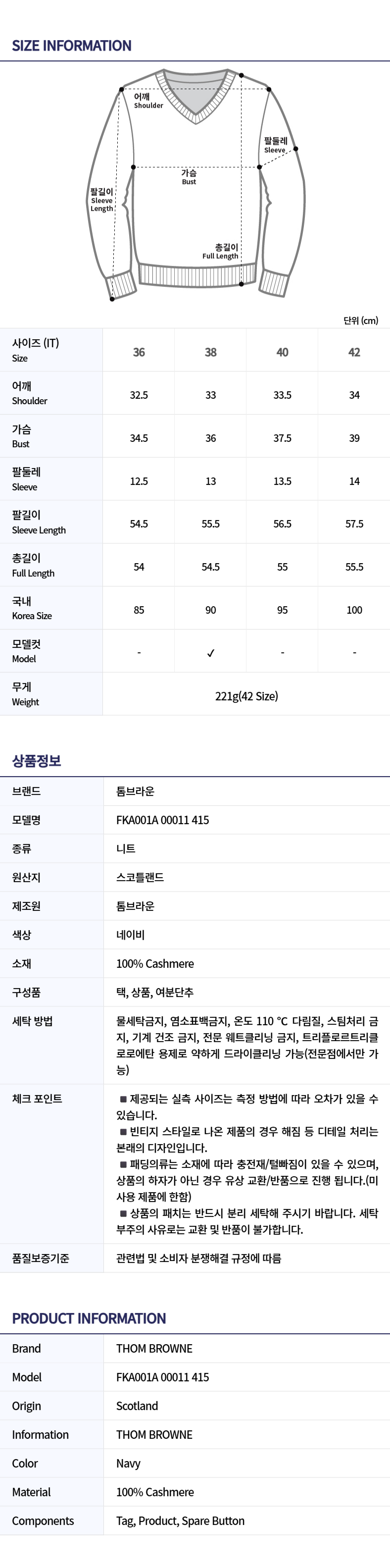Click the Bust label on the sweater diagram
Image resolution: width=390 pixels, height=1568 pixels.
click(x=189, y=177)
